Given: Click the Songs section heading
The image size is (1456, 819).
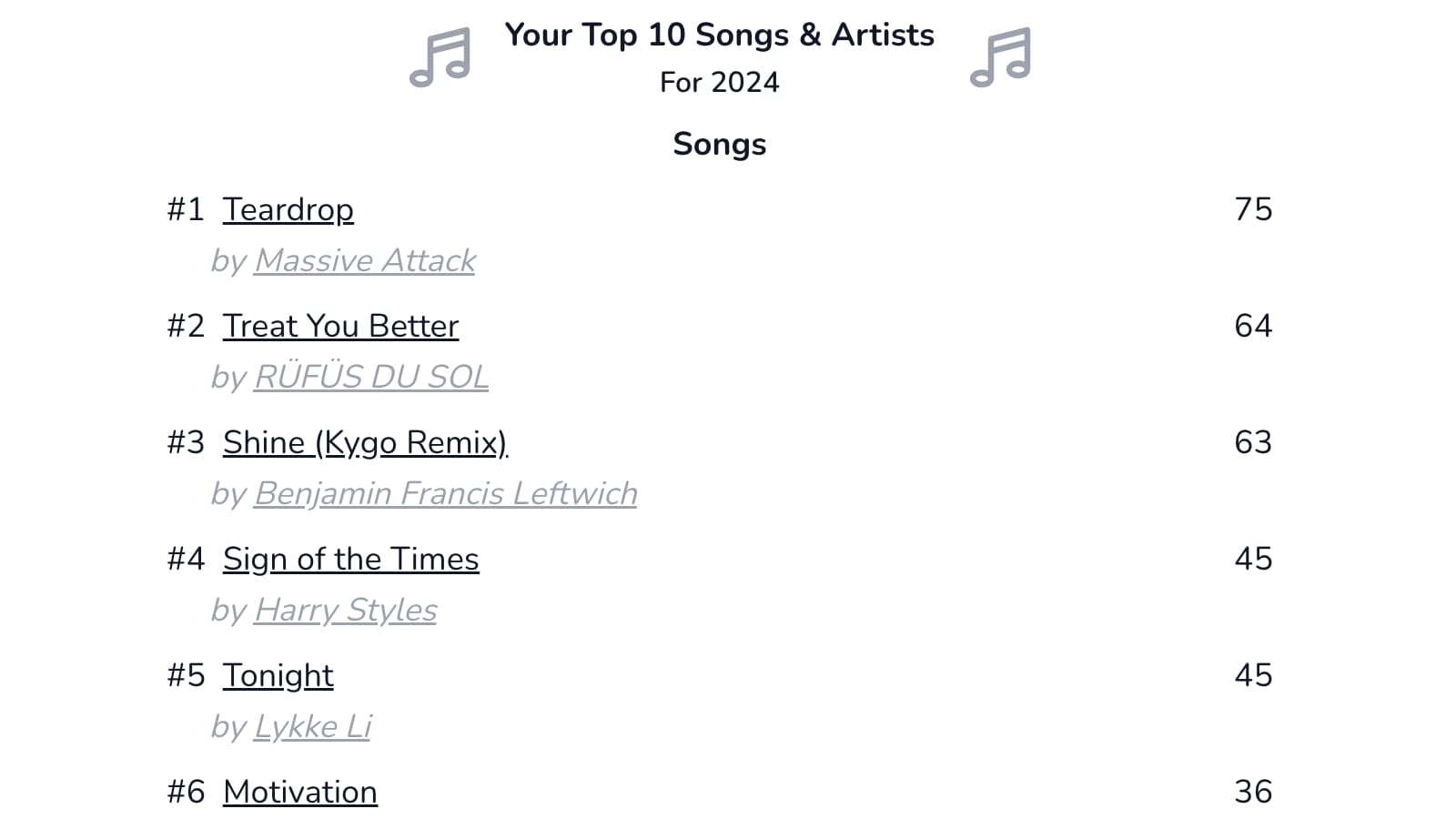Looking at the screenshot, I should tap(719, 144).
